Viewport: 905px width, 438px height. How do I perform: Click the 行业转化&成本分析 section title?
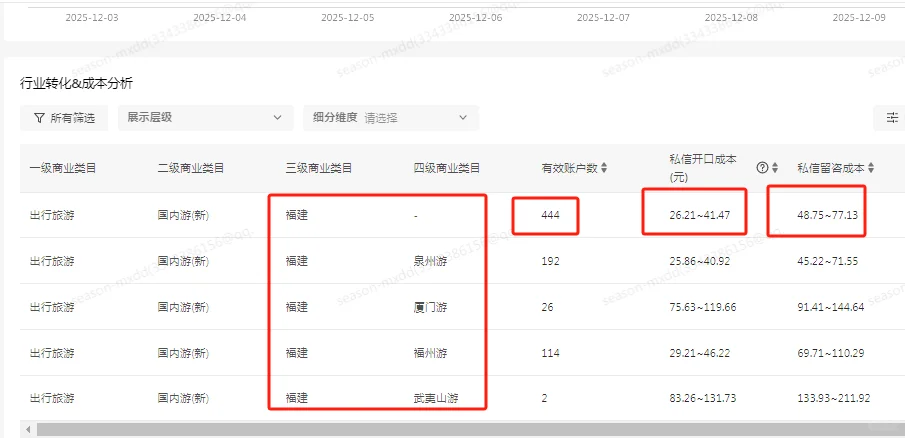pos(76,84)
